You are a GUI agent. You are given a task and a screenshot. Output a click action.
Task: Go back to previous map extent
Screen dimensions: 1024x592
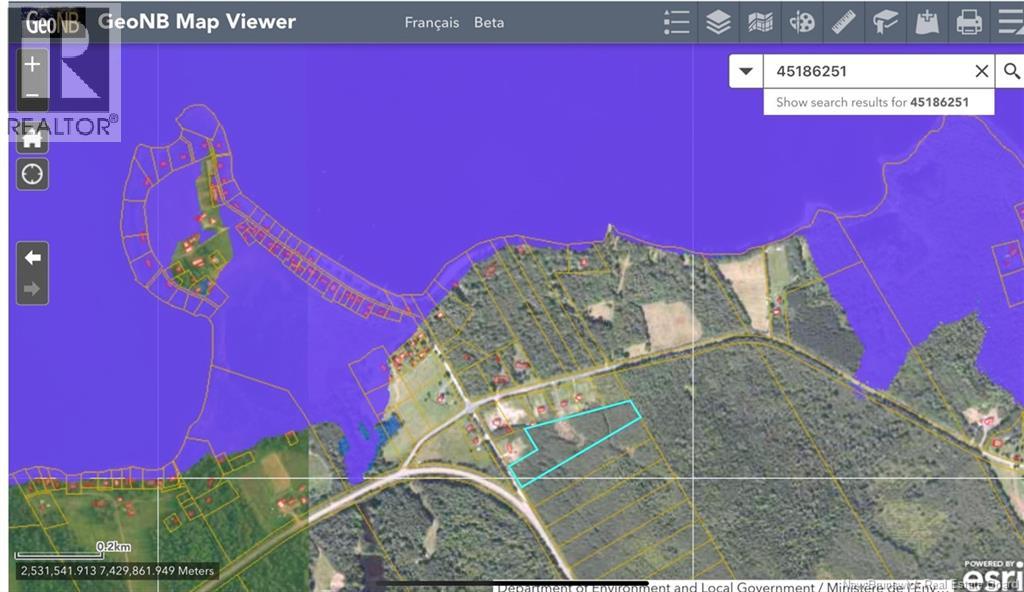[x=32, y=258]
